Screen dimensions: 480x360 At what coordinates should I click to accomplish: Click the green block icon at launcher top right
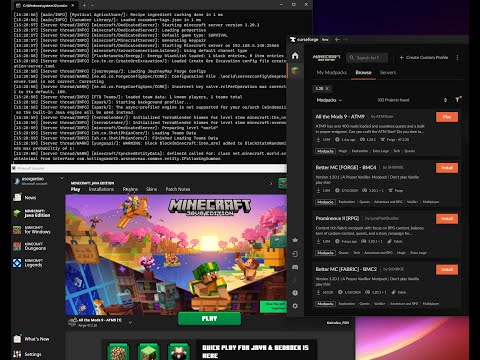pos(282,183)
